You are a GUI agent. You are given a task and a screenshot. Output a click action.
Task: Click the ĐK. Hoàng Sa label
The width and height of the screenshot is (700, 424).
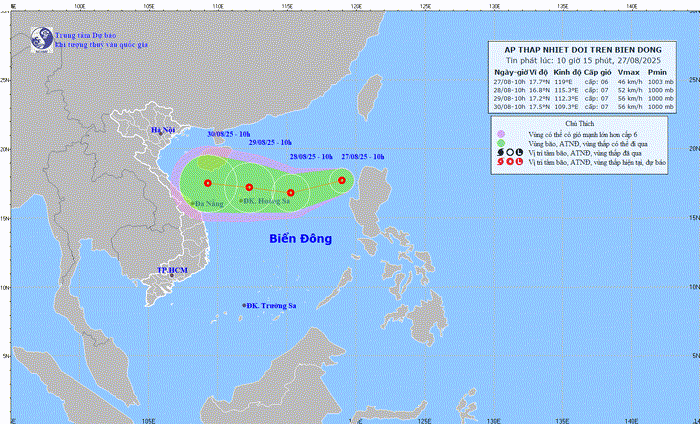click(267, 201)
